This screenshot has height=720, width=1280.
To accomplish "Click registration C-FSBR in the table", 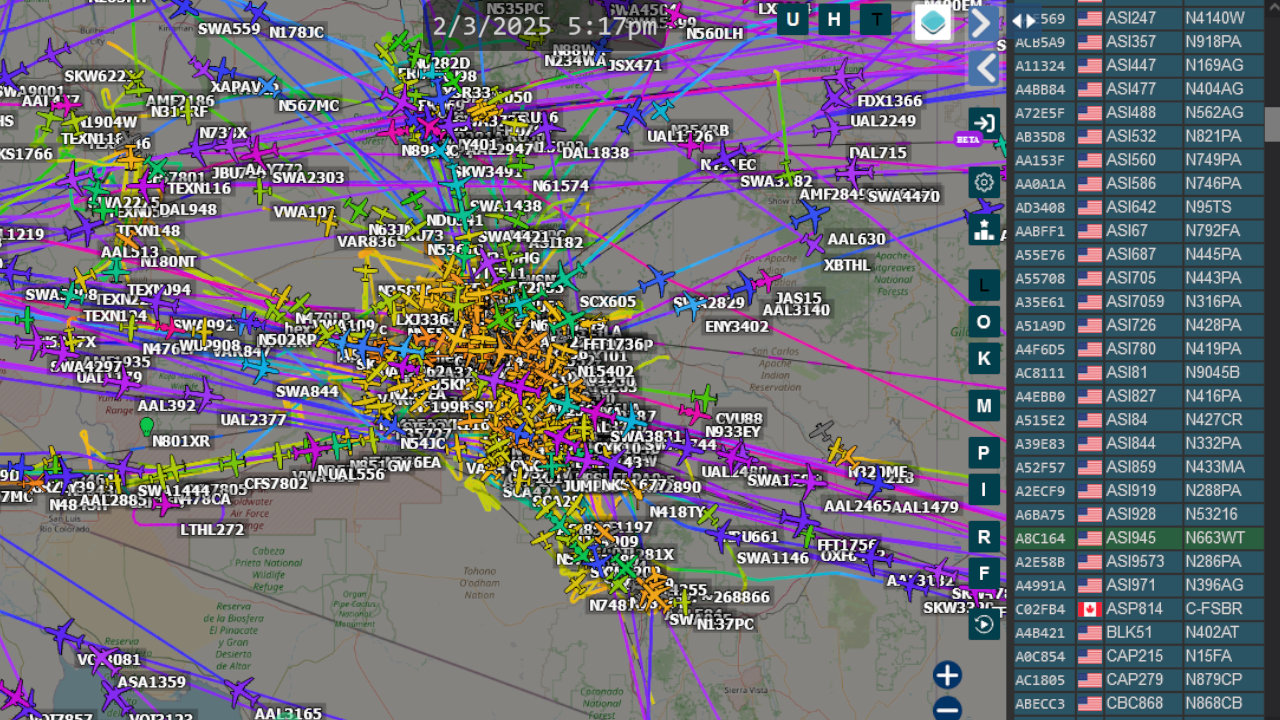I will click(x=1214, y=609).
